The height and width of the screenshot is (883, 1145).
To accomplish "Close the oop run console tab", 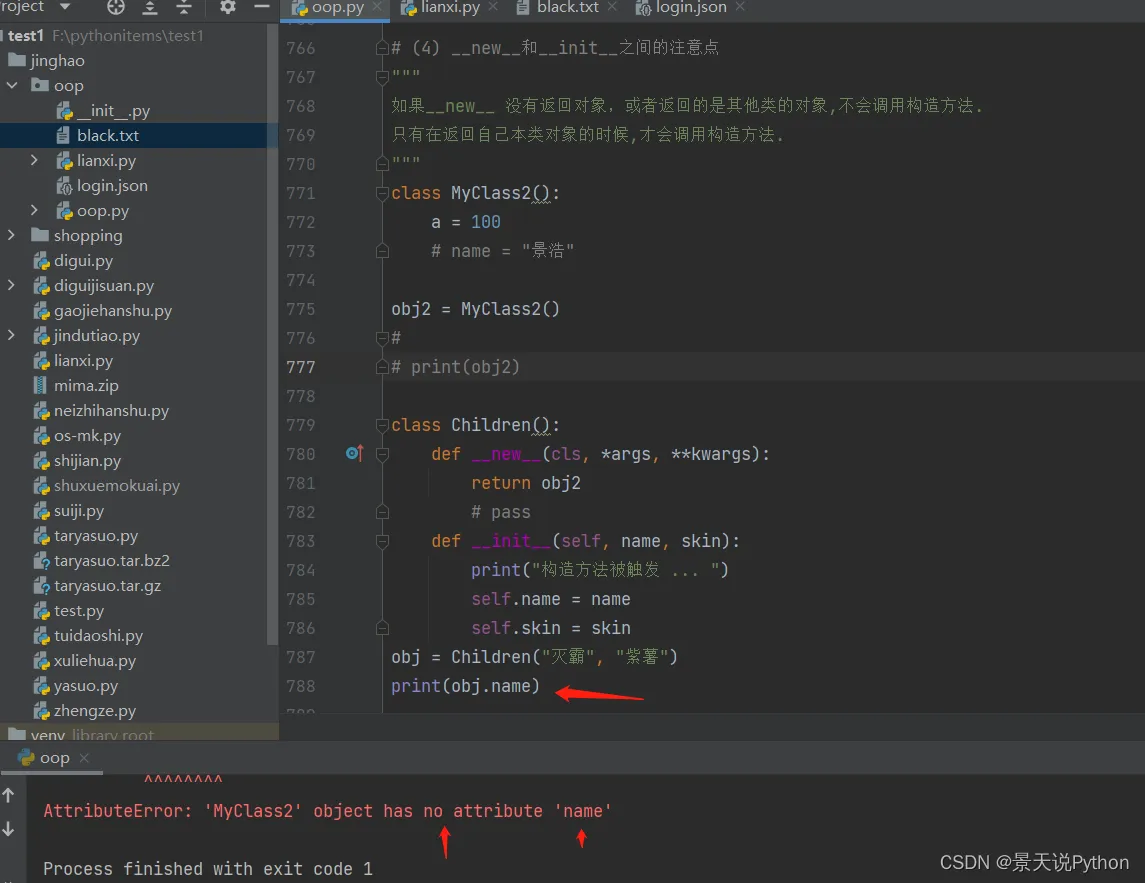I will (84, 759).
